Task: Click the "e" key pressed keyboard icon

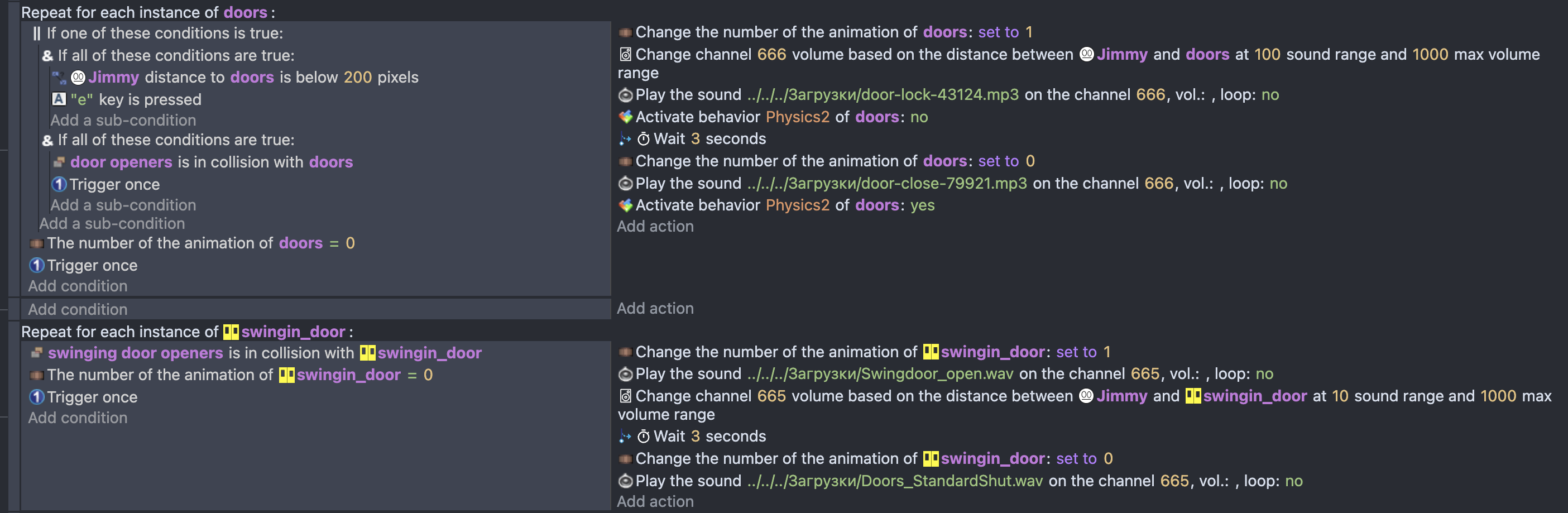Action: pos(59,99)
